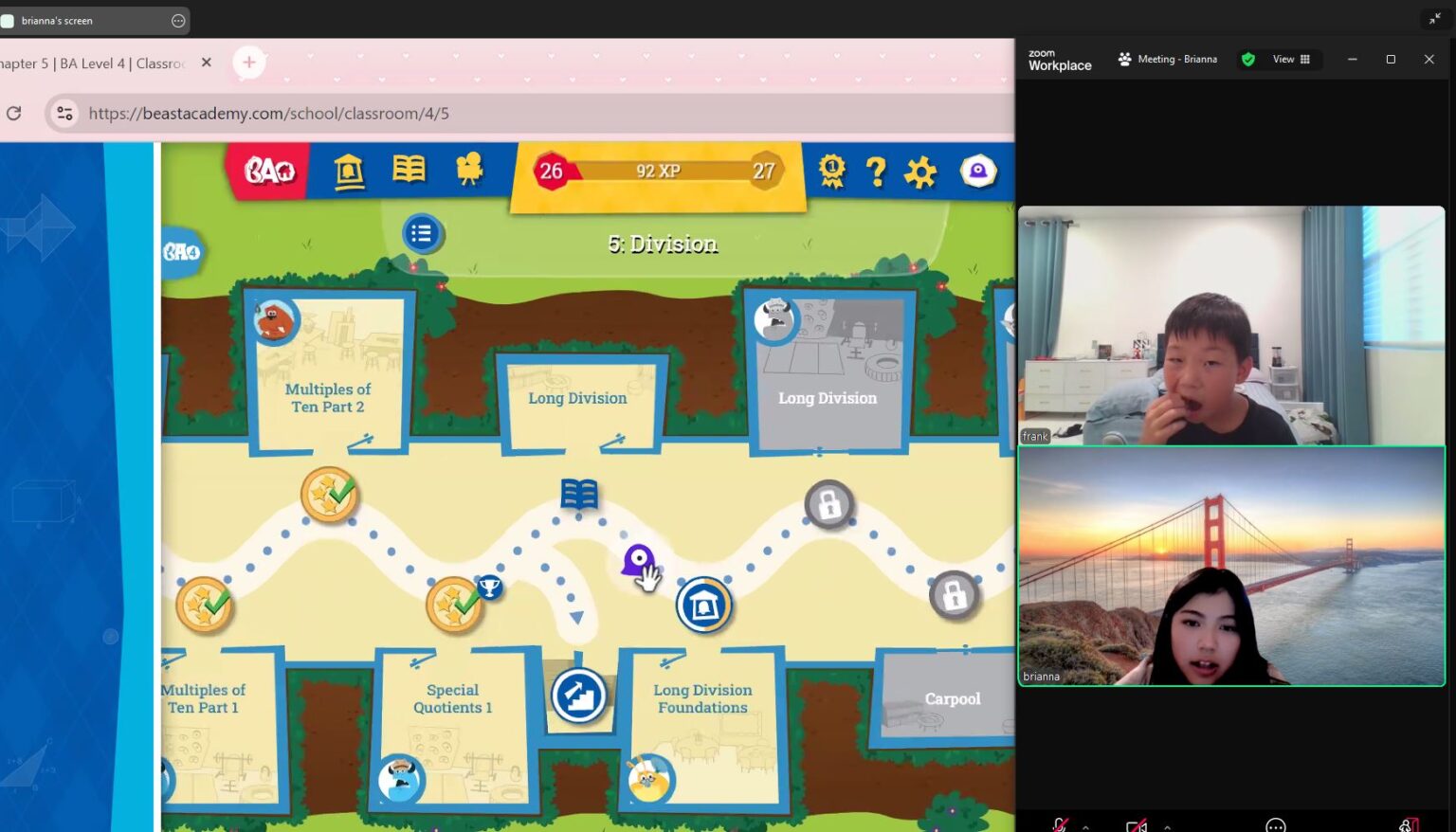Open the Zoom View layout dropdown
Screen dimensions: 1456x832
(x=1291, y=59)
